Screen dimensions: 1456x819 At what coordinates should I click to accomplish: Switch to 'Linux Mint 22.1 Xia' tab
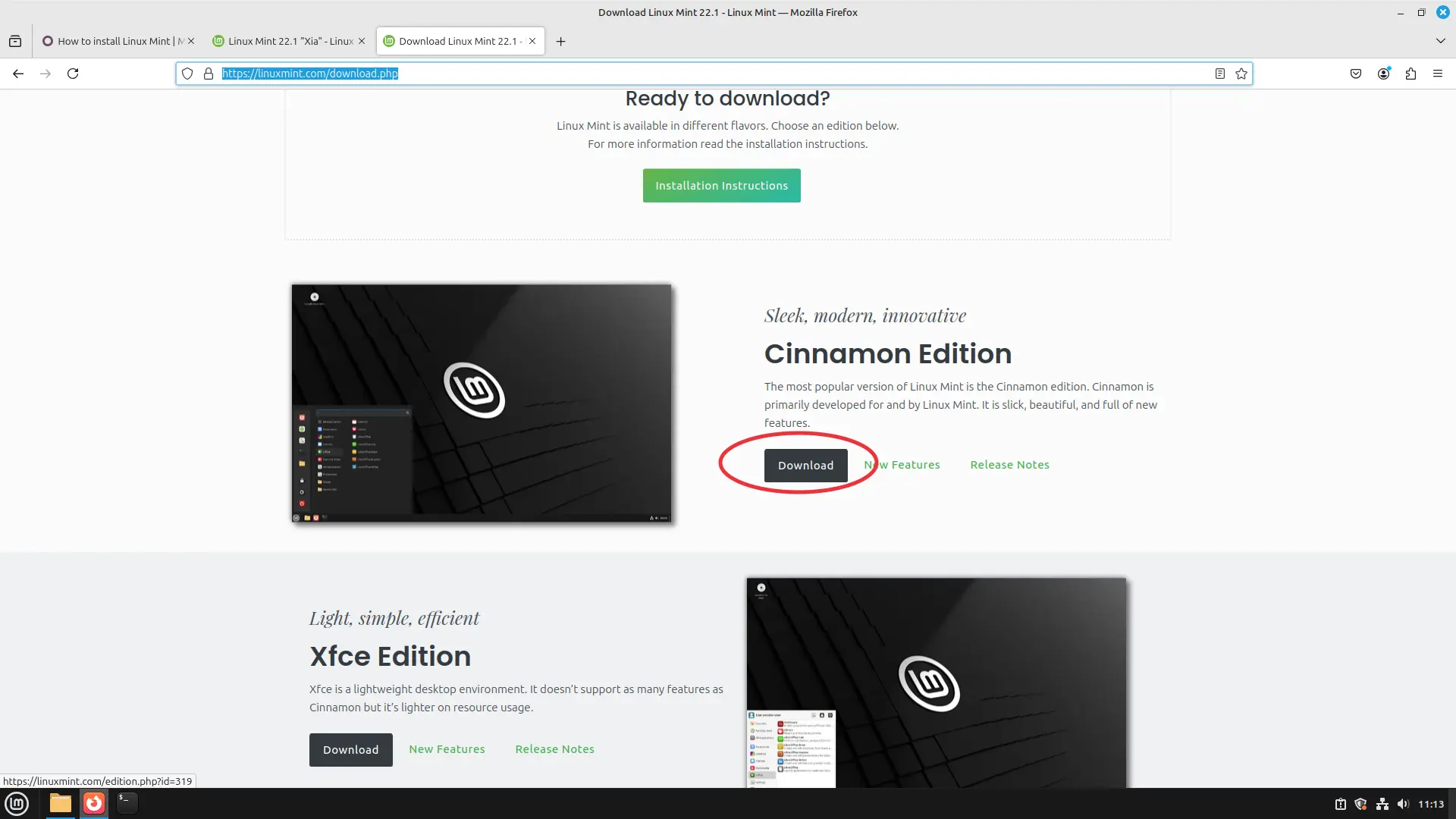(x=289, y=41)
